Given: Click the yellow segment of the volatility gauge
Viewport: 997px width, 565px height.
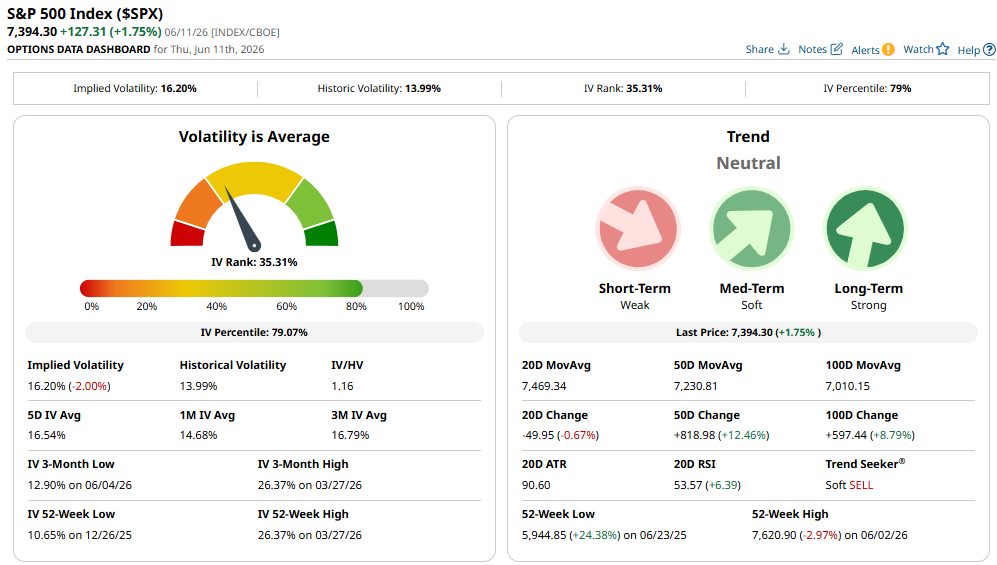Looking at the screenshot, I should pos(254,178).
